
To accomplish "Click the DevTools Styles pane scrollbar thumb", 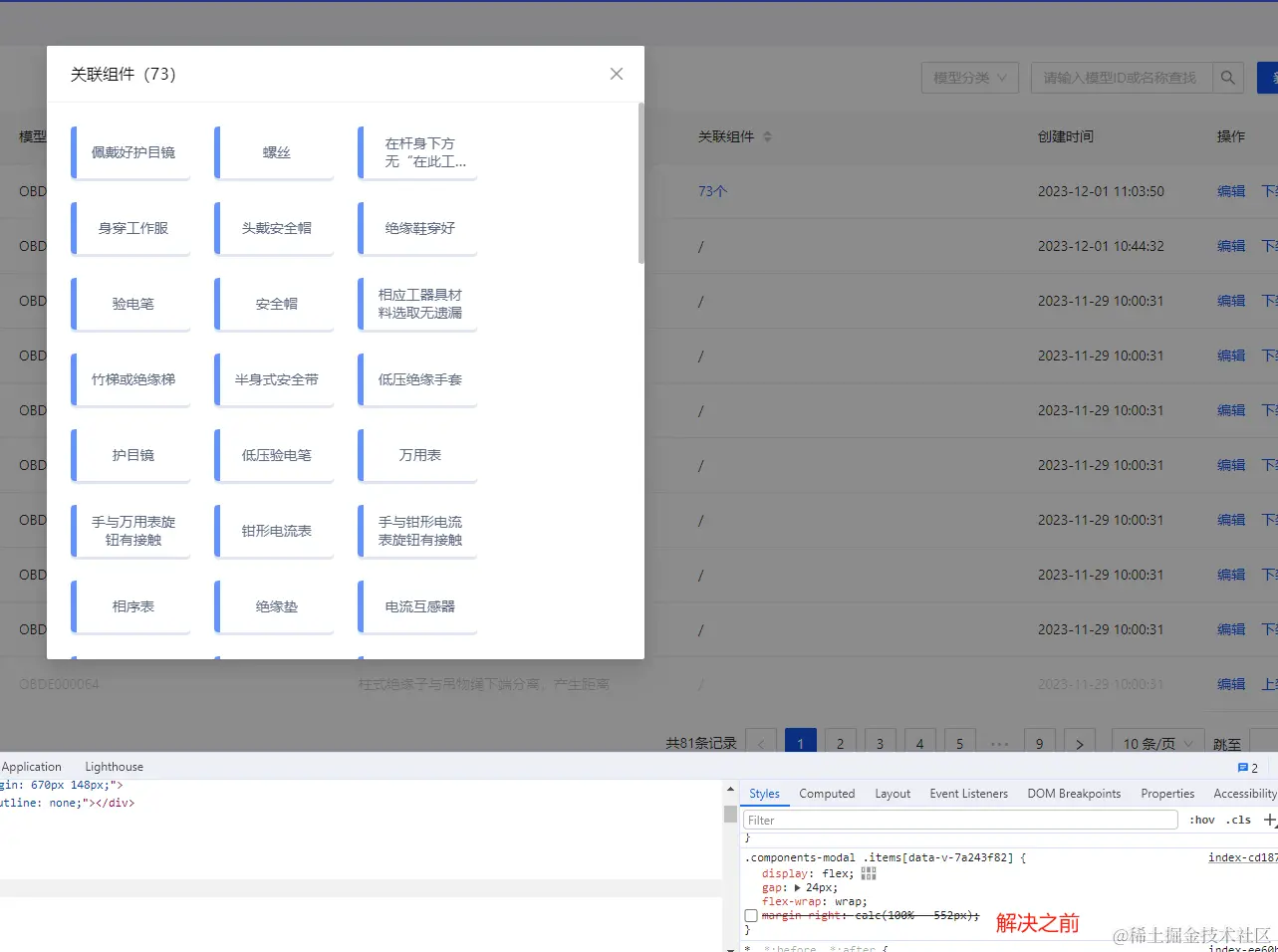I will (730, 814).
